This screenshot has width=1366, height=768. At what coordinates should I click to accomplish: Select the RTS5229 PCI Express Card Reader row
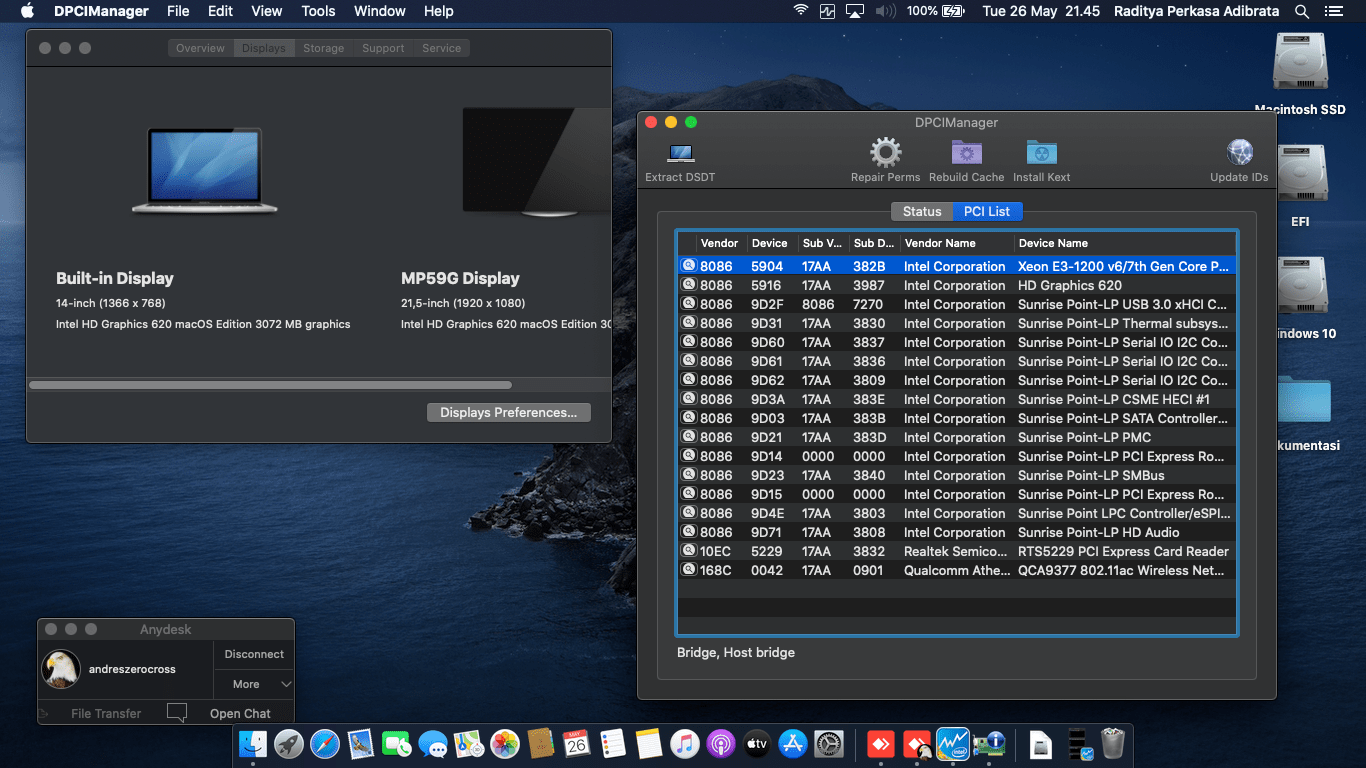tap(957, 551)
